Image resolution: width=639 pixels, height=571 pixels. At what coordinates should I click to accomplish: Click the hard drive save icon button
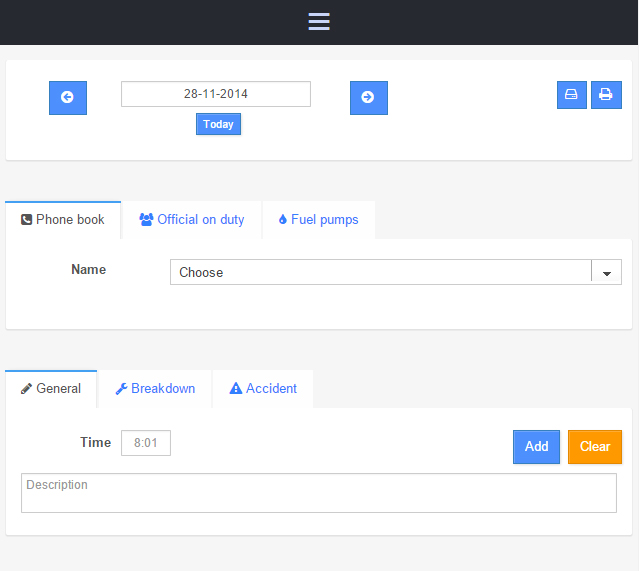(571, 95)
